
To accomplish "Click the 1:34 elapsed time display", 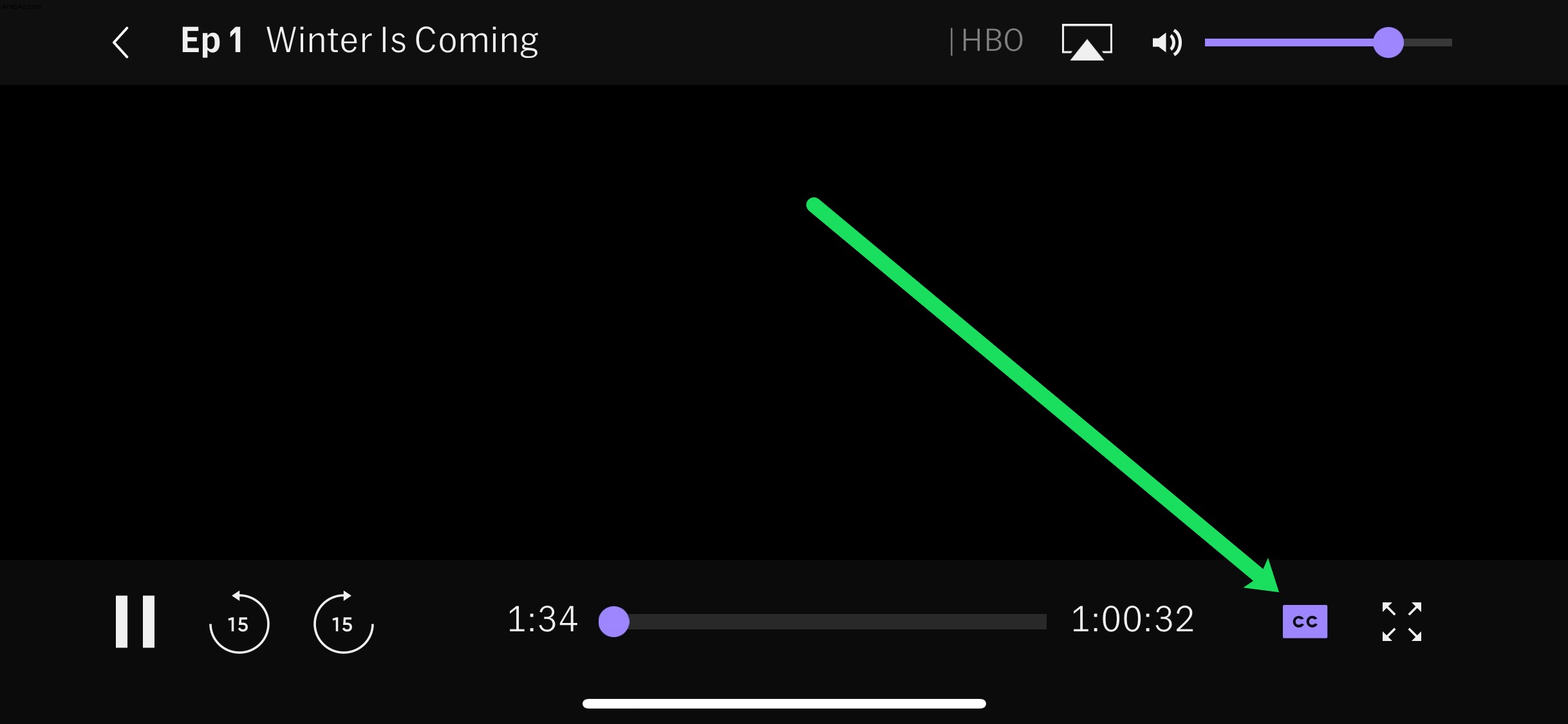I will point(542,620).
